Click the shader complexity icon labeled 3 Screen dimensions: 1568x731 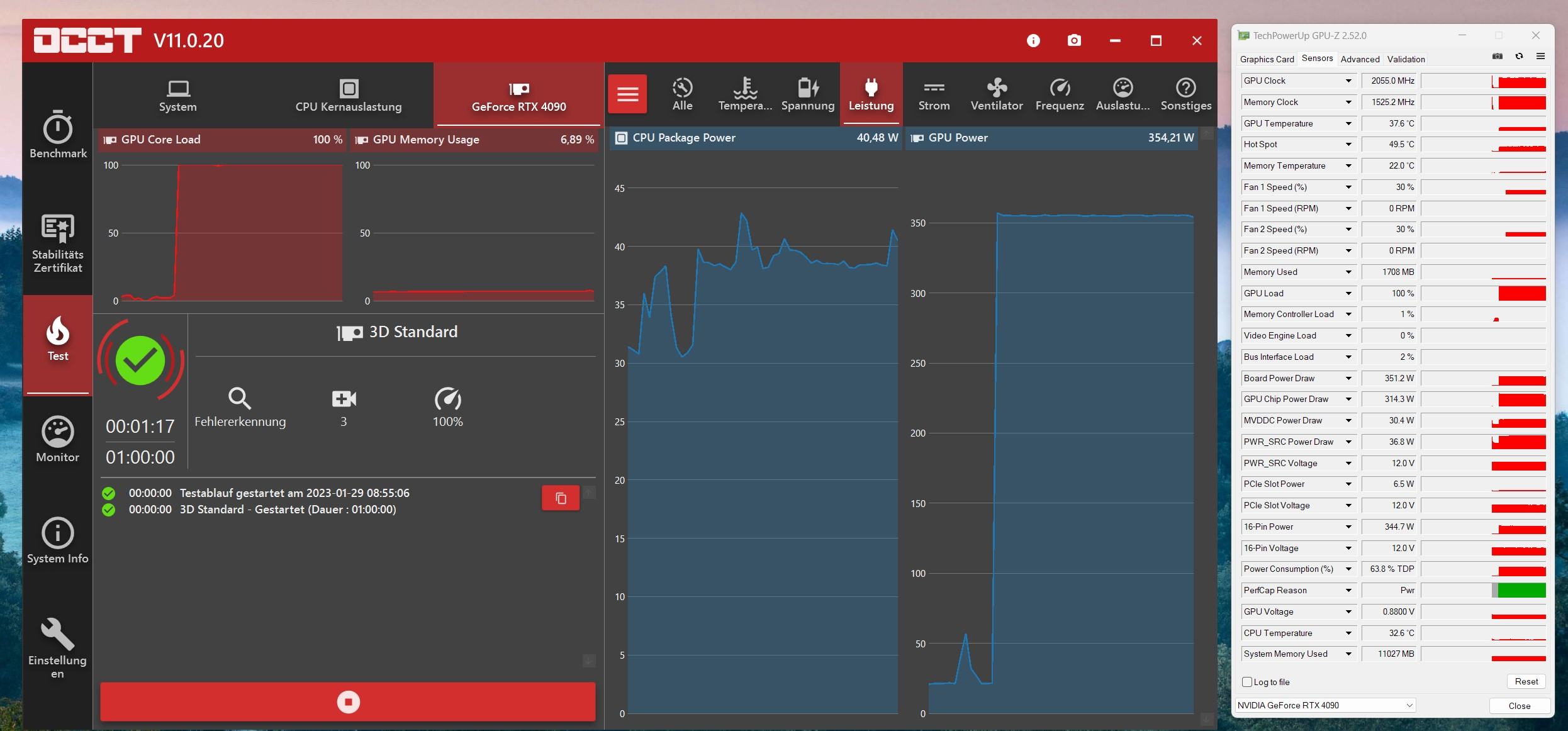pyautogui.click(x=344, y=399)
